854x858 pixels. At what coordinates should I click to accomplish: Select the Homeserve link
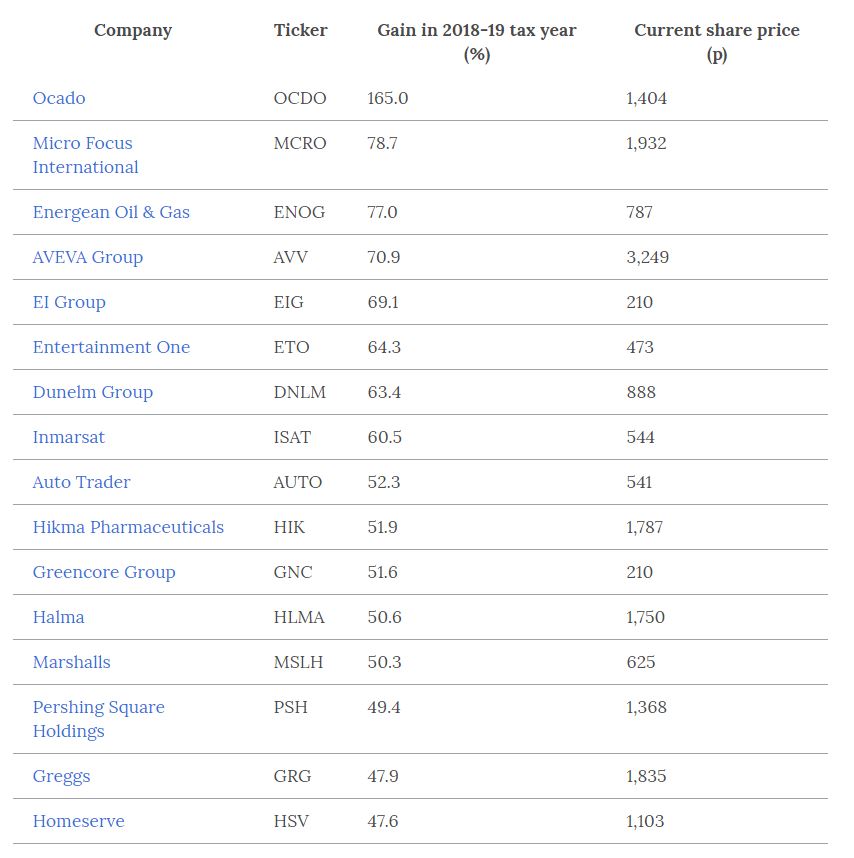tap(78, 822)
